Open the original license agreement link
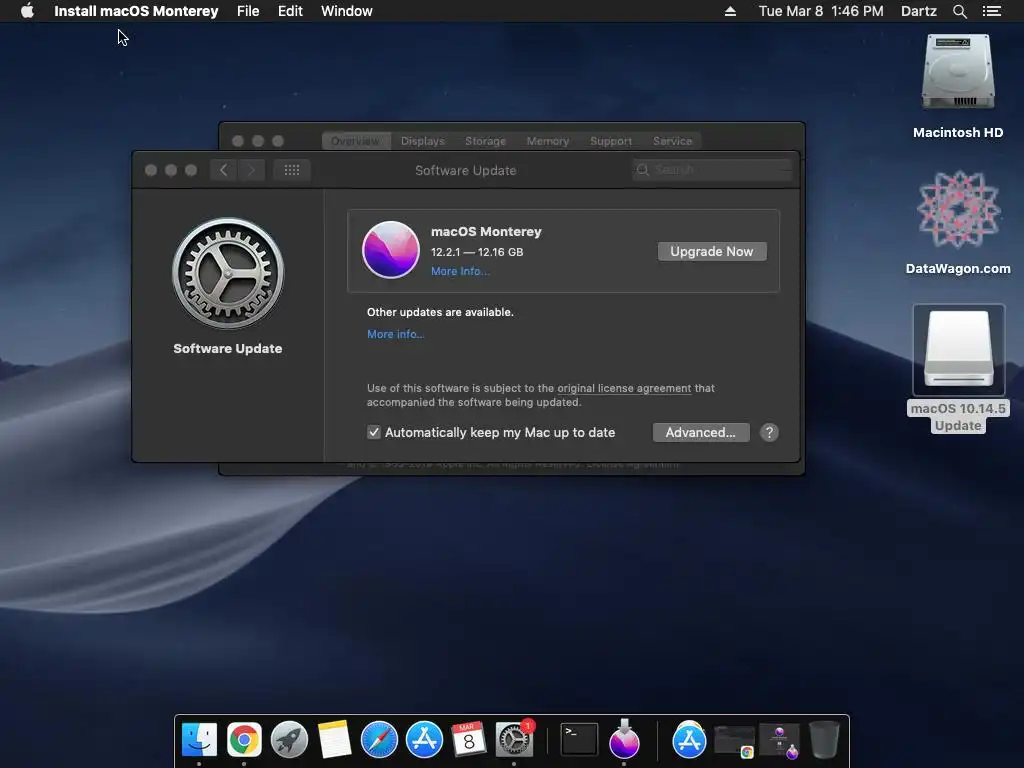This screenshot has width=1024, height=768. [624, 388]
